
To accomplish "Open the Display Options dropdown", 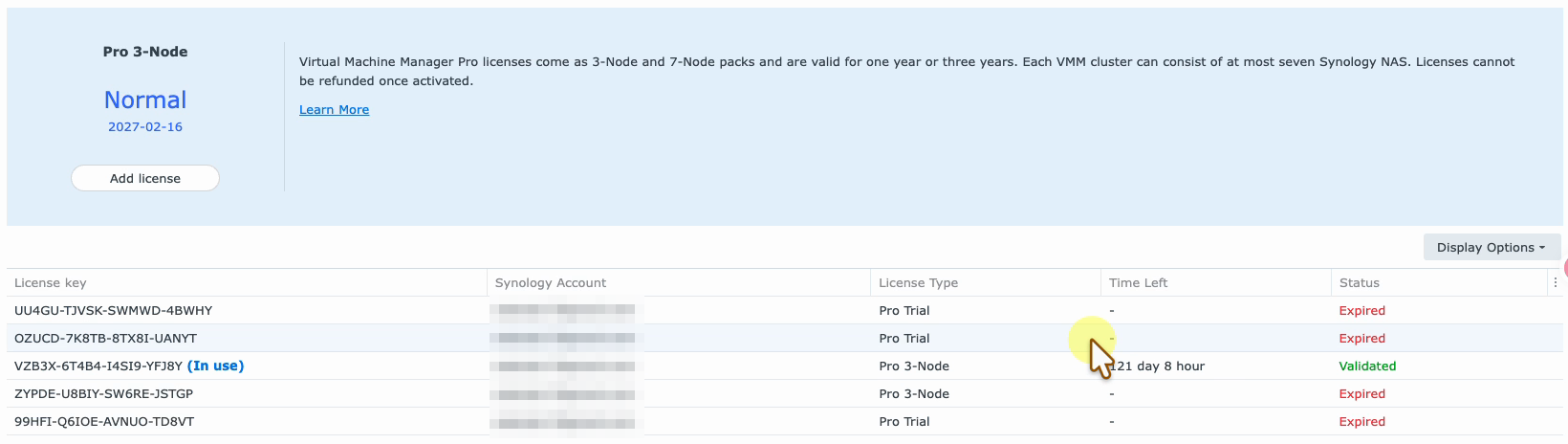I will click(1492, 247).
